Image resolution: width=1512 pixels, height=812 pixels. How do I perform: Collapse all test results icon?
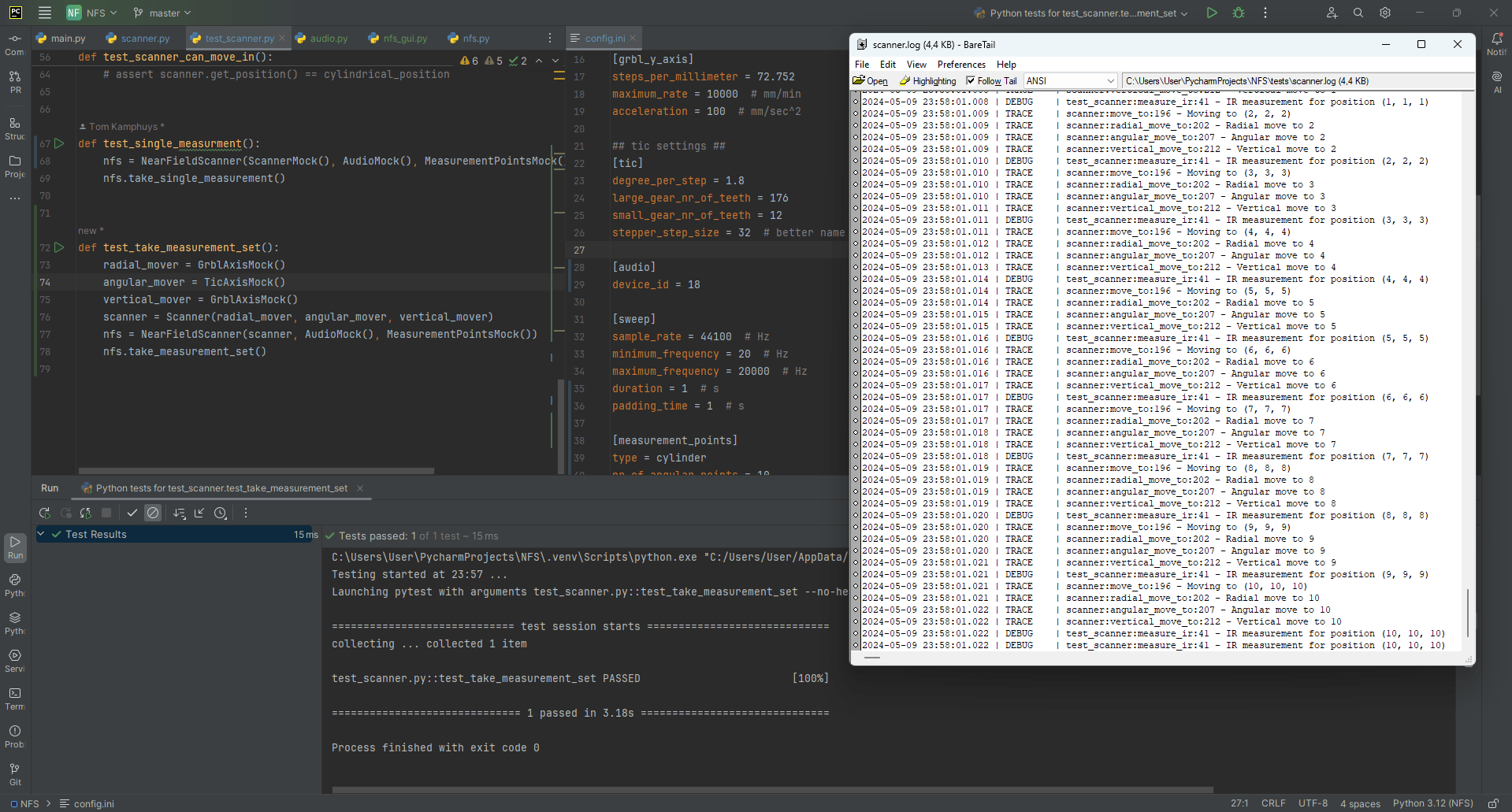tap(199, 513)
